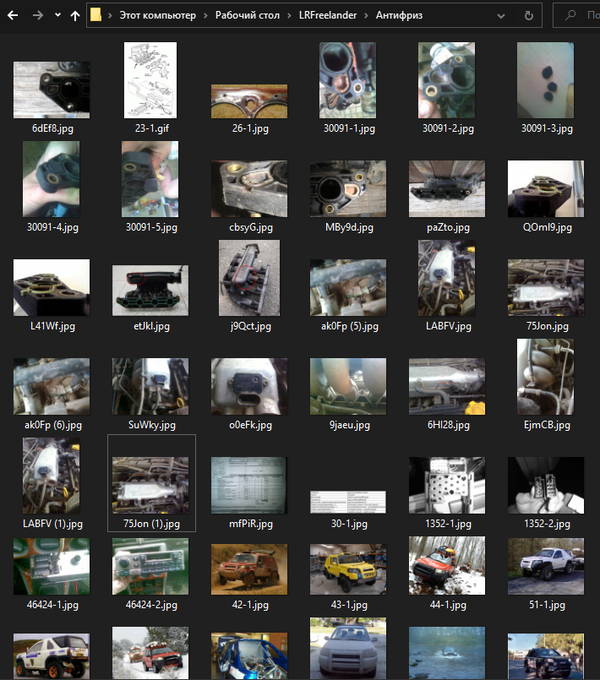This screenshot has height=680, width=600.
Task: Select thumbnail 6HI28.jpg
Action: 447,386
